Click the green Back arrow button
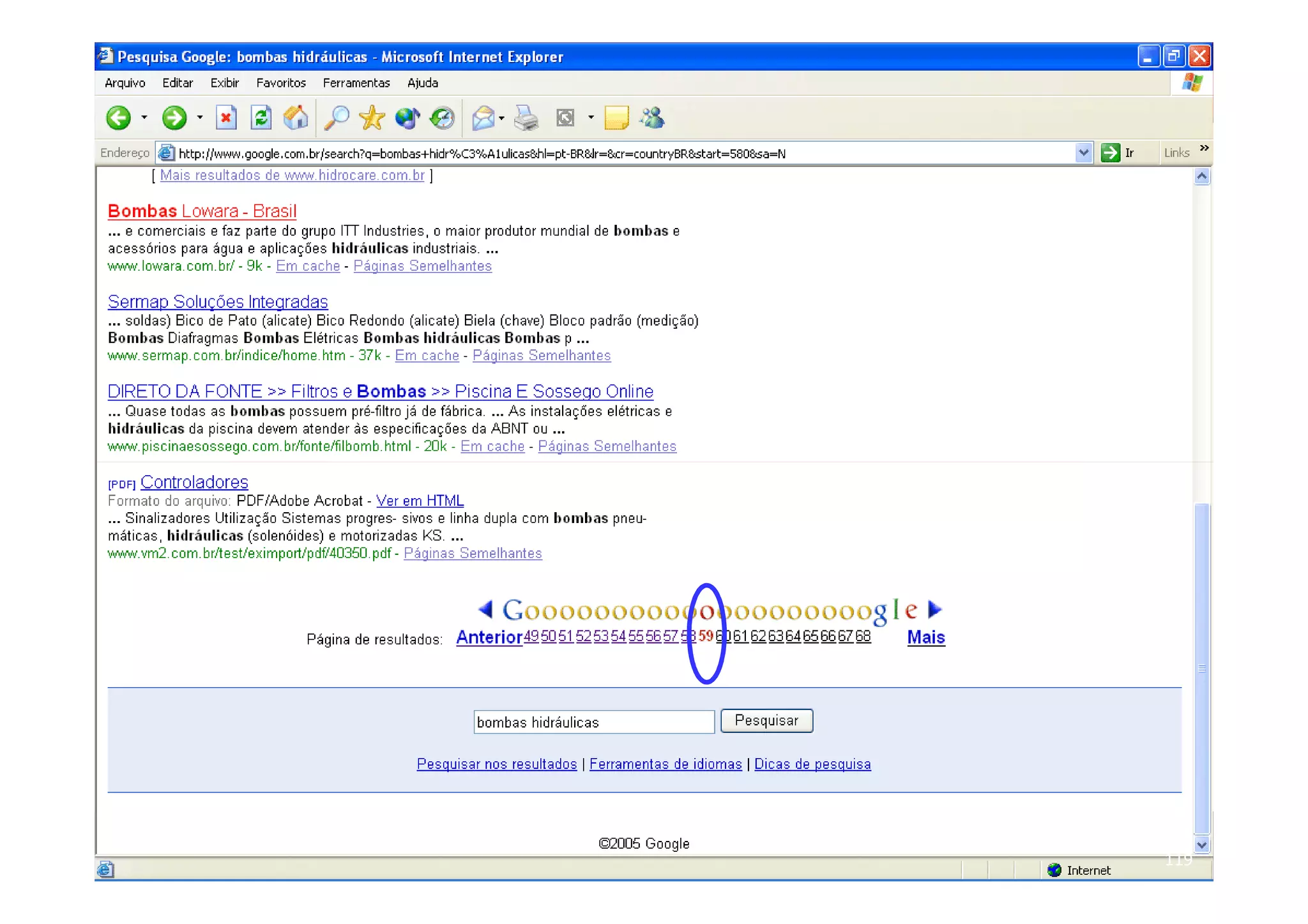The image size is (1308, 924). [118, 118]
